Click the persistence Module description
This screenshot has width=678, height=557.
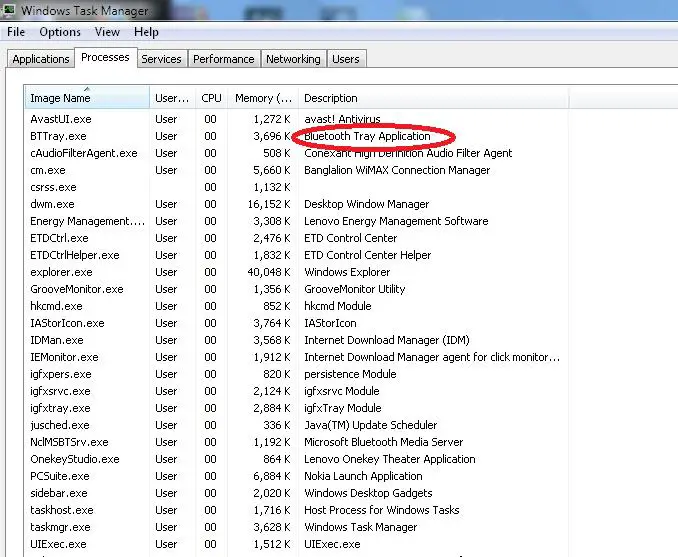click(x=350, y=374)
